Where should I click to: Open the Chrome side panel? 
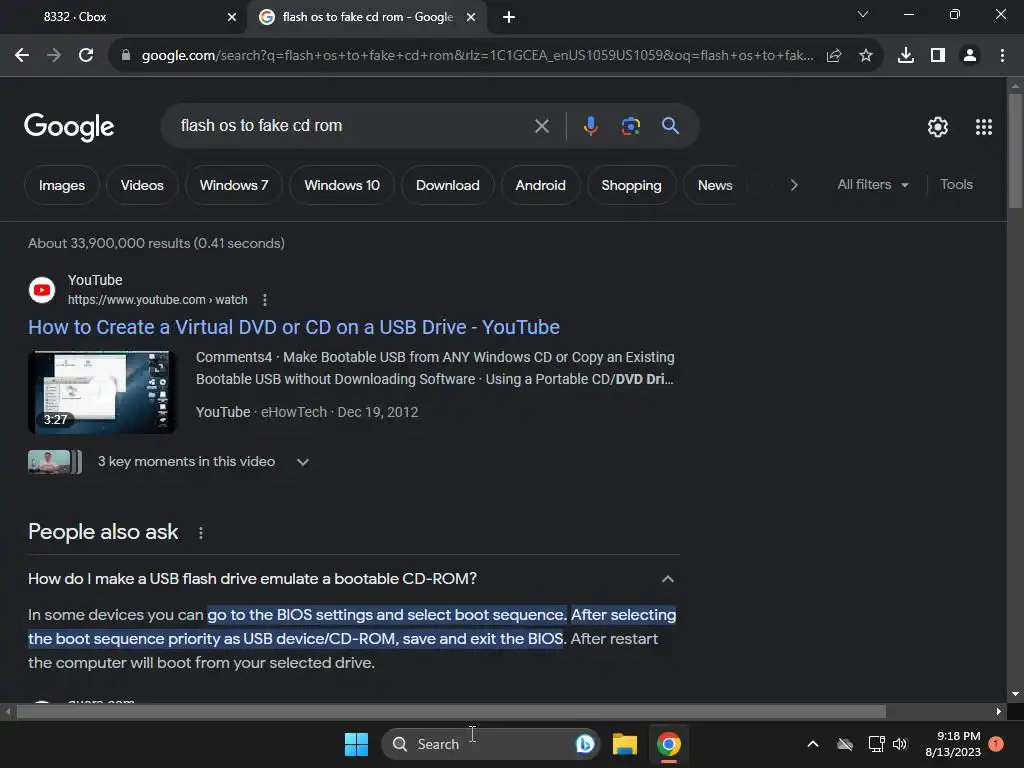(x=938, y=56)
